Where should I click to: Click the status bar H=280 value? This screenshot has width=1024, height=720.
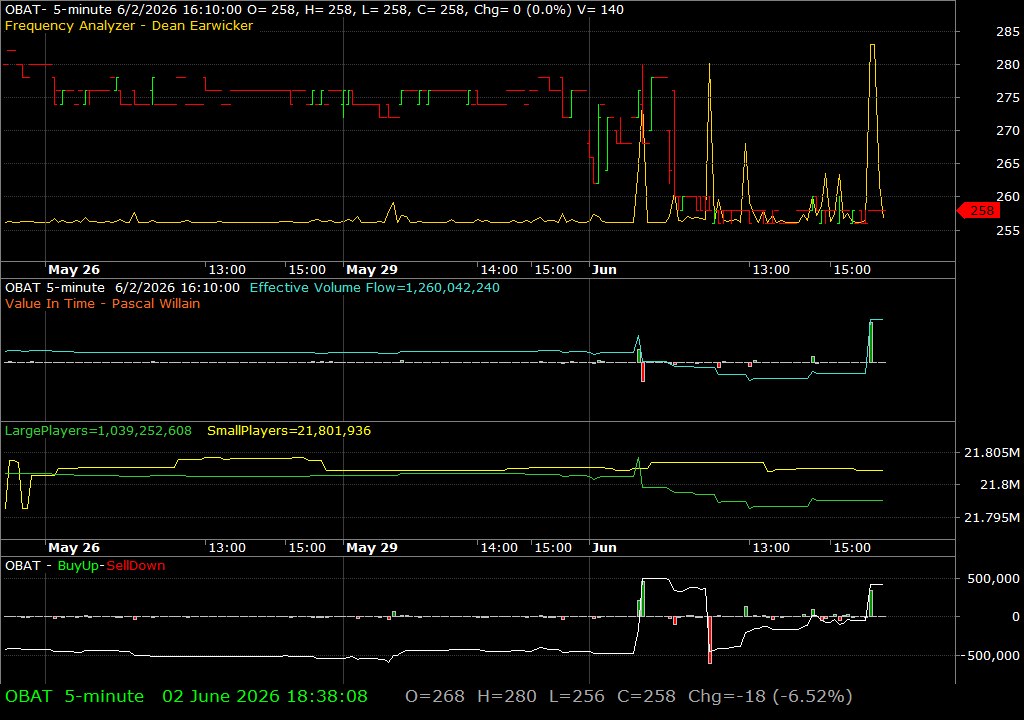tap(507, 696)
